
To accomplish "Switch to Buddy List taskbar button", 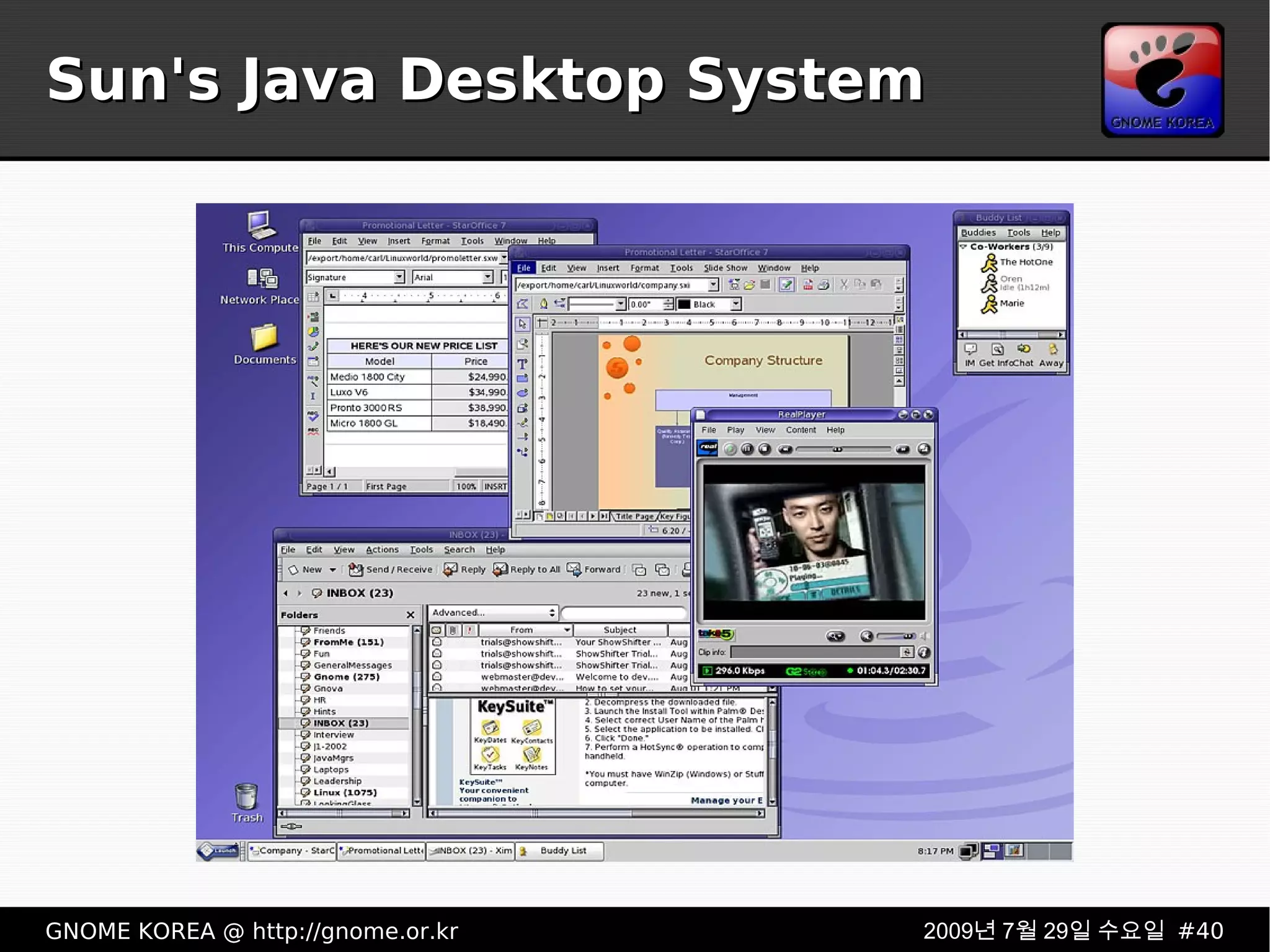I will (559, 851).
